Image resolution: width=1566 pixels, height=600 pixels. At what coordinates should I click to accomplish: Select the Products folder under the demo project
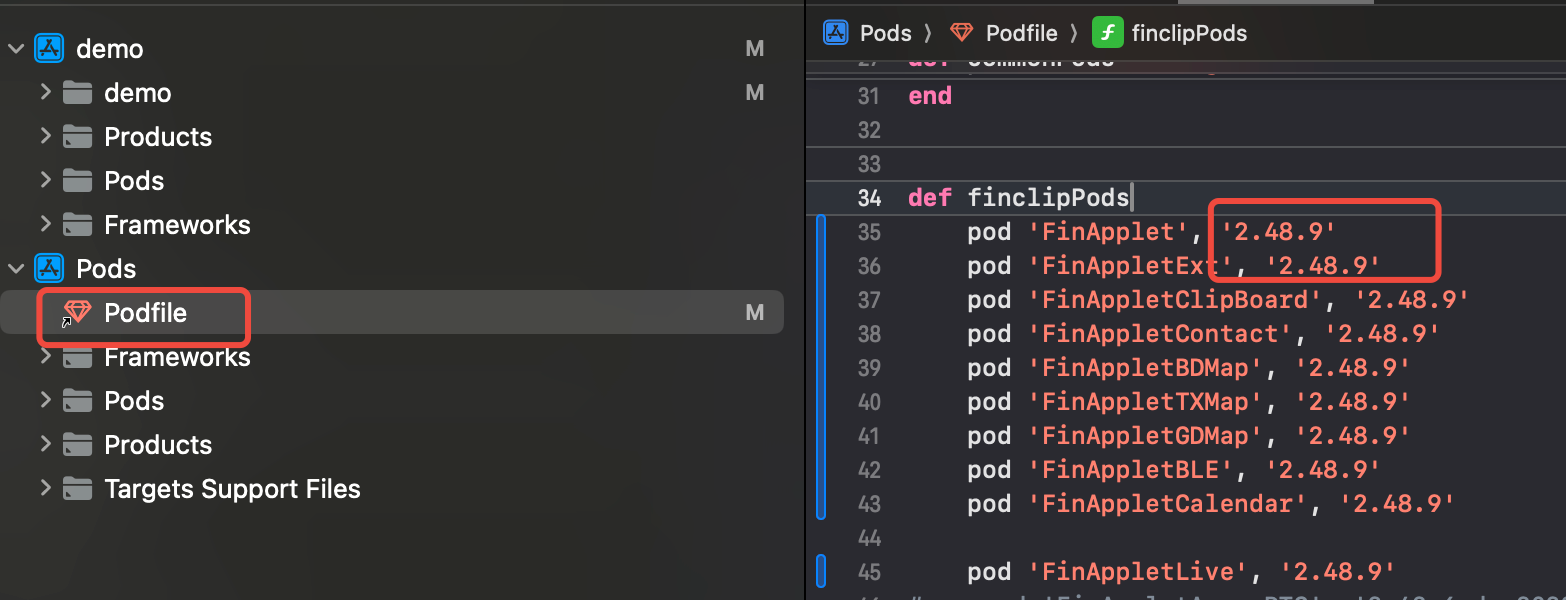tap(158, 137)
